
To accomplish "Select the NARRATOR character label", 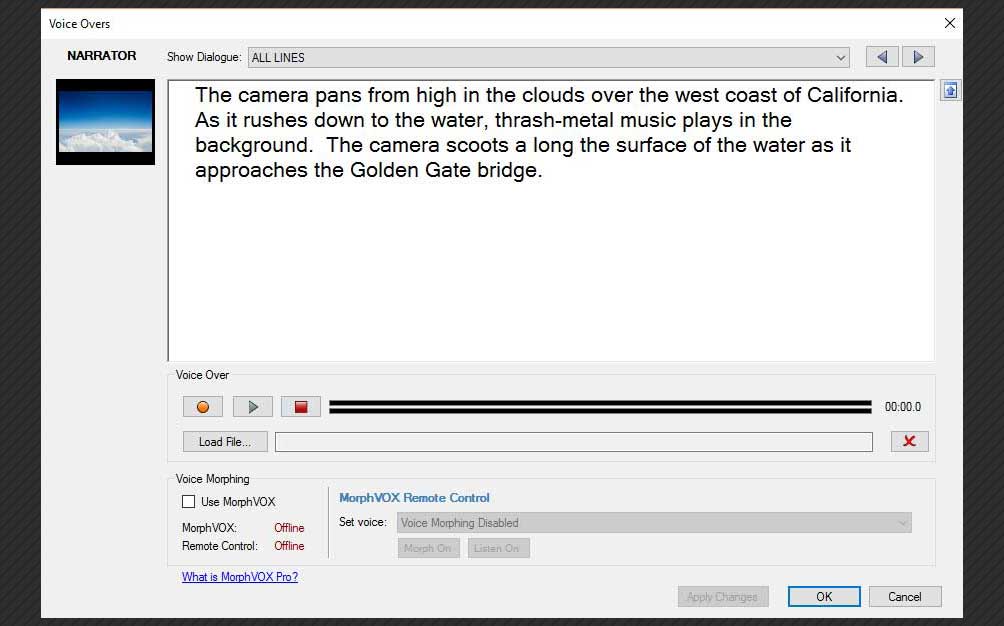I will pos(101,56).
